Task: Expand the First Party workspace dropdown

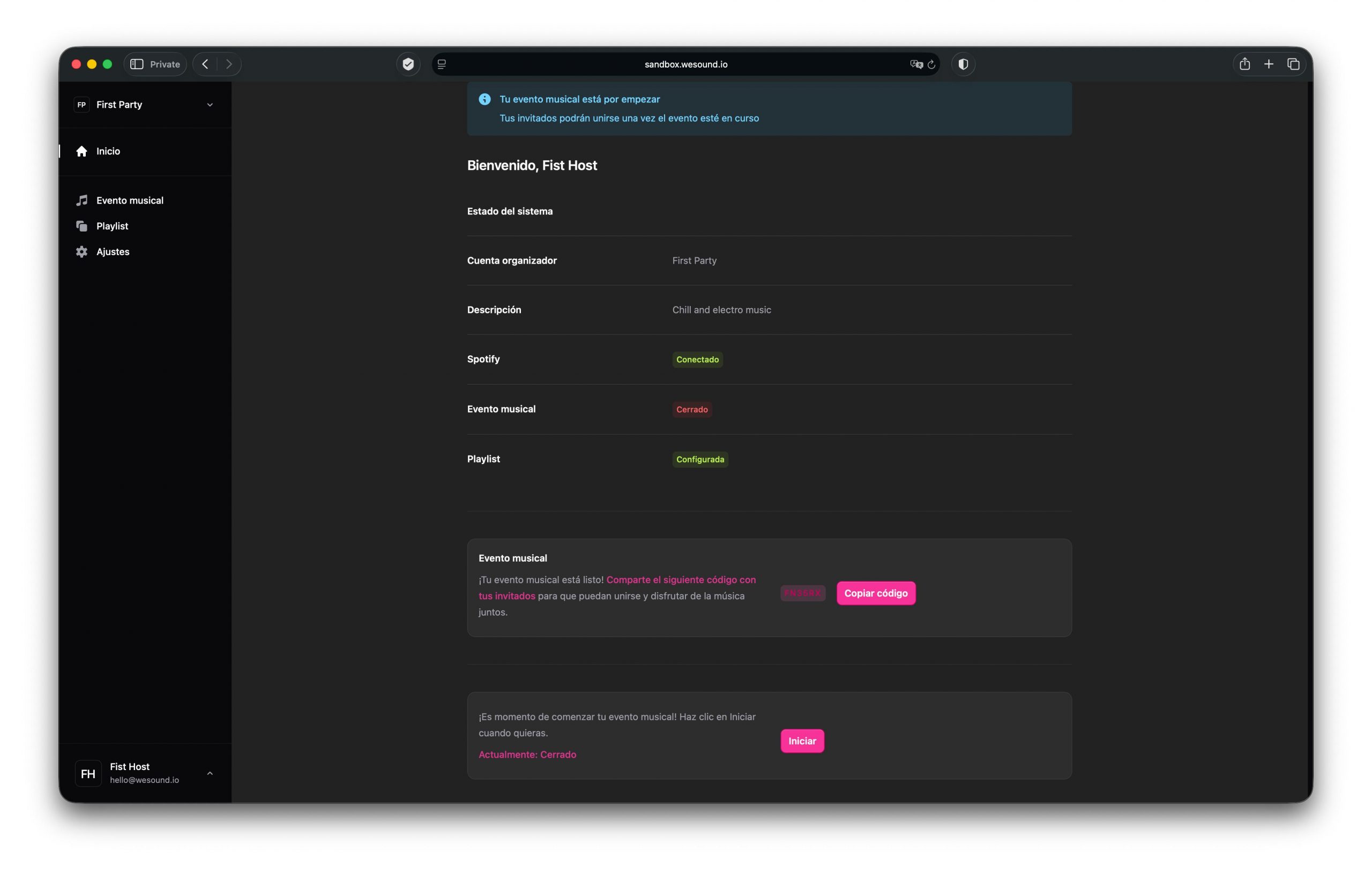Action: pyautogui.click(x=209, y=105)
